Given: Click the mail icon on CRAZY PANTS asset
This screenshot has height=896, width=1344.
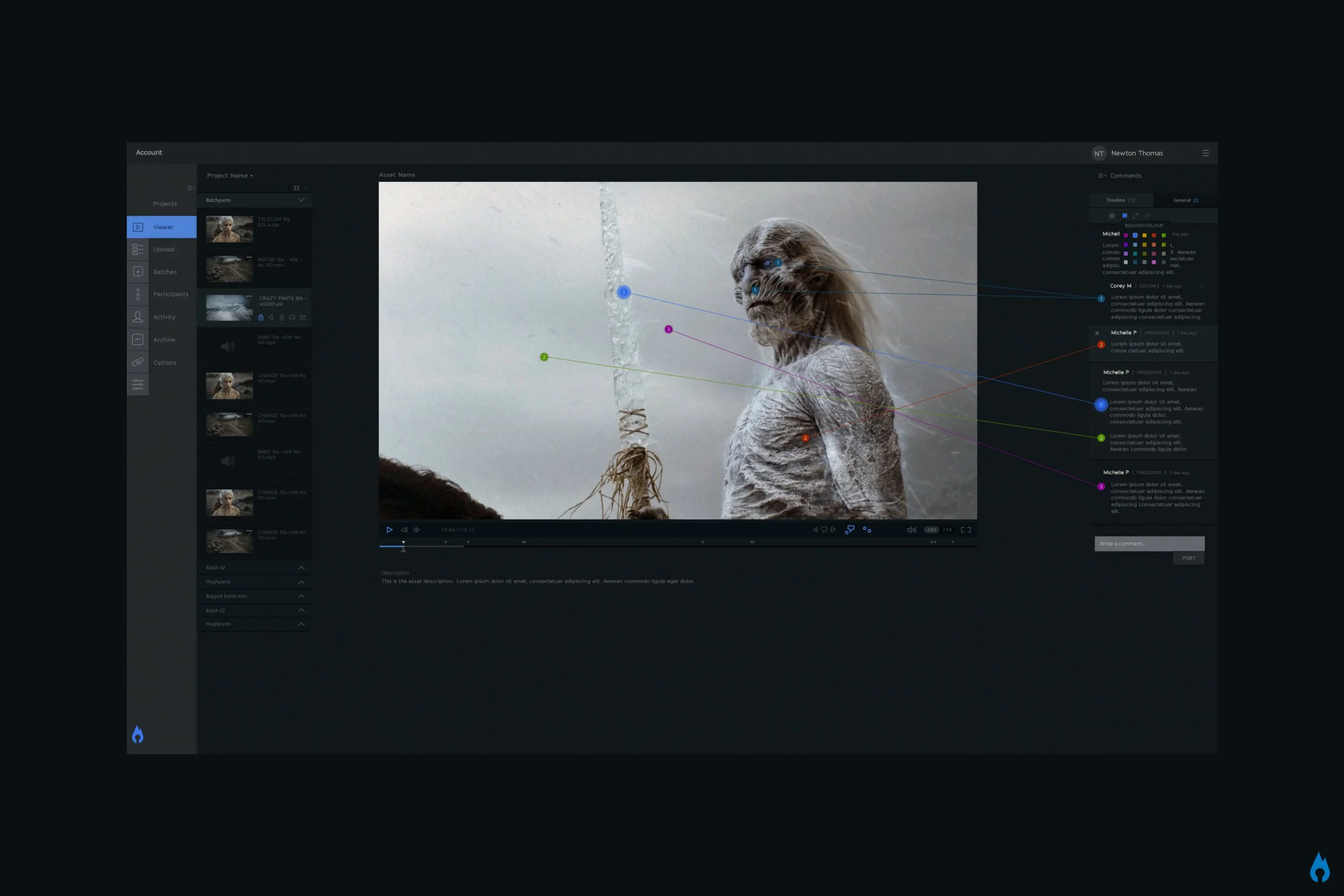Looking at the screenshot, I should point(303,318).
